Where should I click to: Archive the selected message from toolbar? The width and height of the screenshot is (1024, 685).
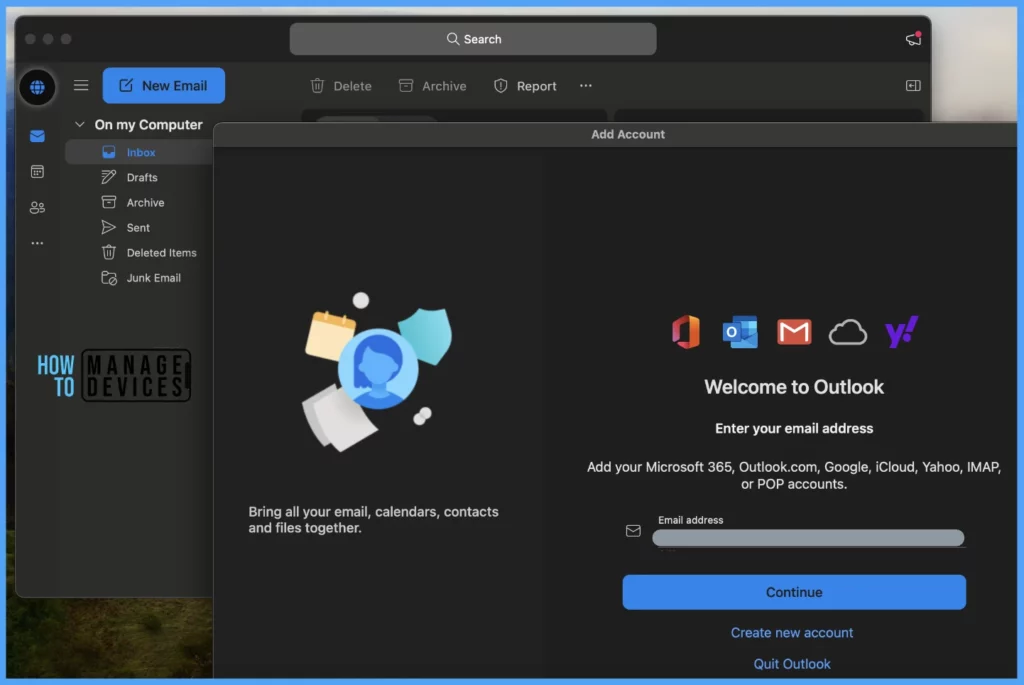(x=432, y=86)
